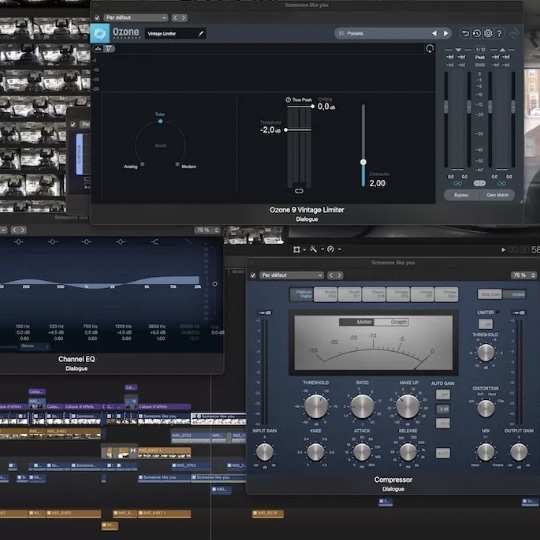Click the Ozone reset circular arrow icon
The width and height of the screenshot is (540, 540).
tap(429, 49)
